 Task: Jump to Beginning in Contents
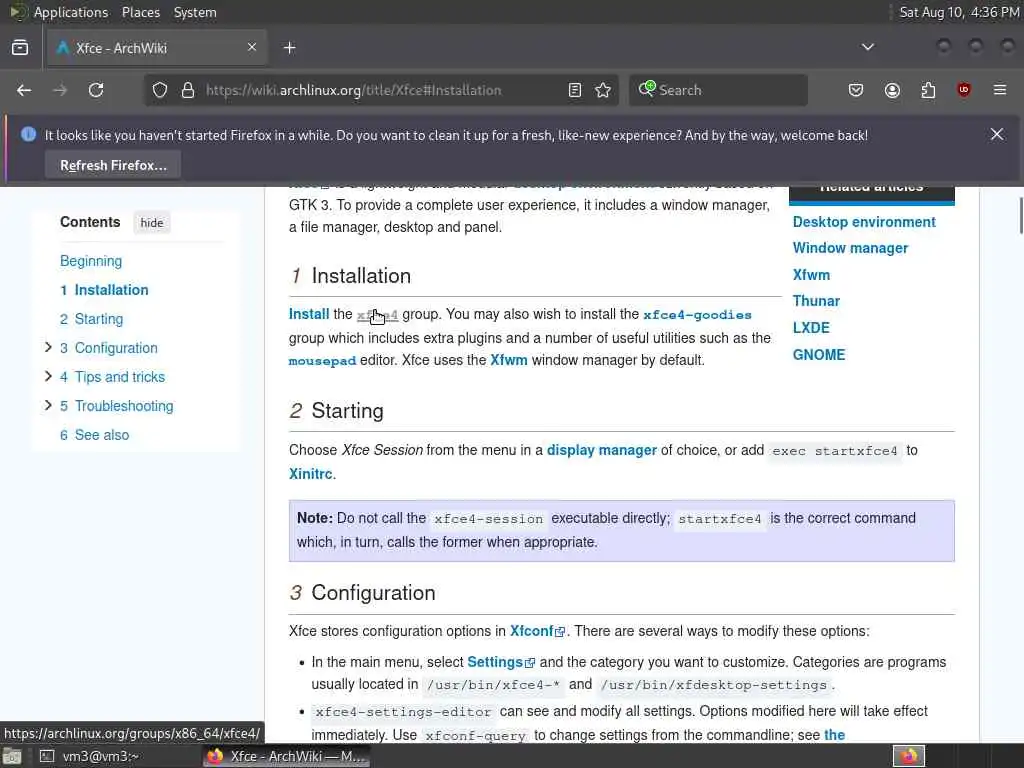tap(91, 261)
